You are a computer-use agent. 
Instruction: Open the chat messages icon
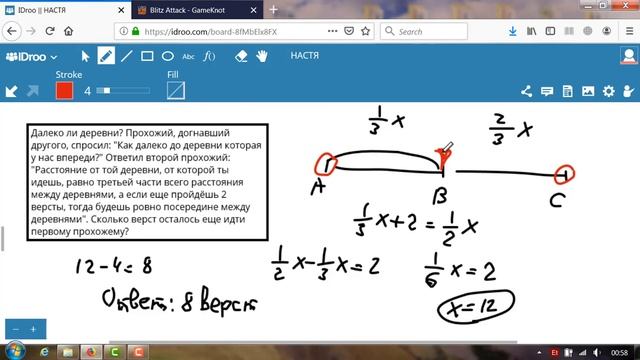tap(547, 91)
